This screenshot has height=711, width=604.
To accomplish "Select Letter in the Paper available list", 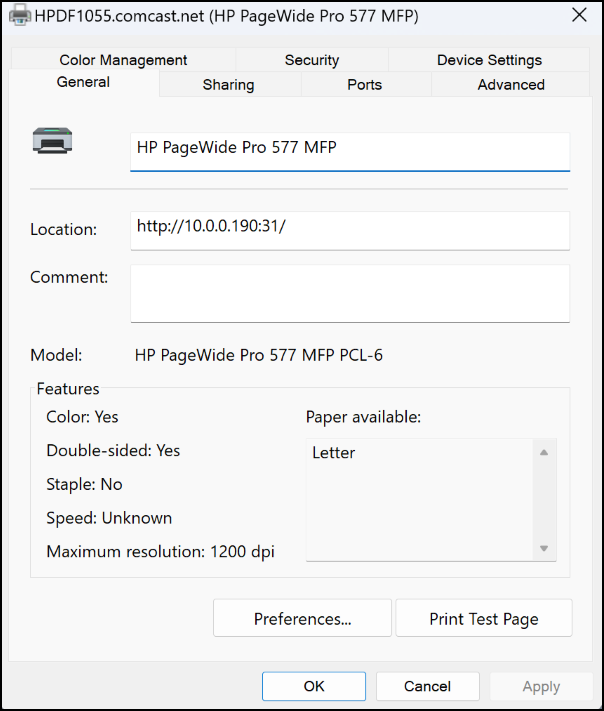I will 334,453.
